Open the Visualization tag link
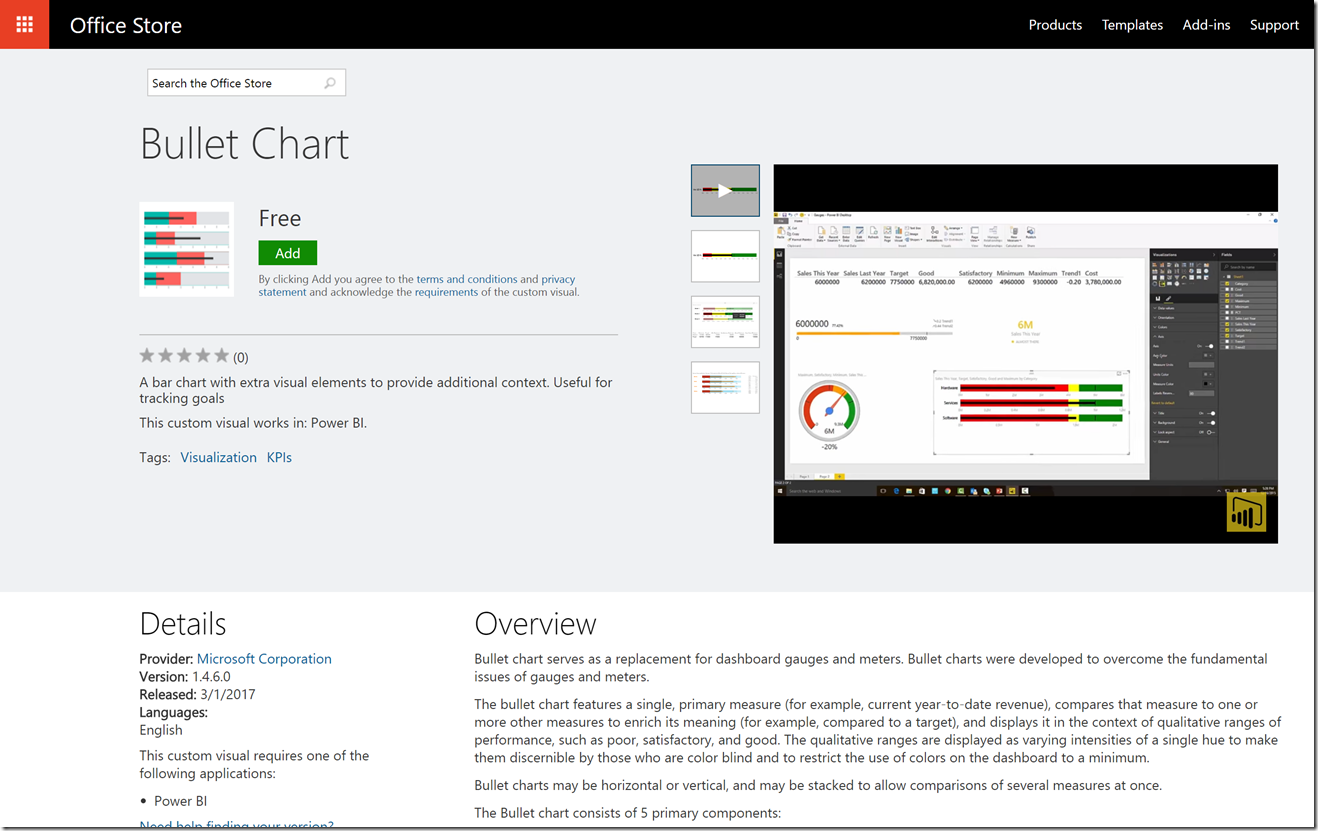Screen dimensions: 1318x831 coord(219,457)
